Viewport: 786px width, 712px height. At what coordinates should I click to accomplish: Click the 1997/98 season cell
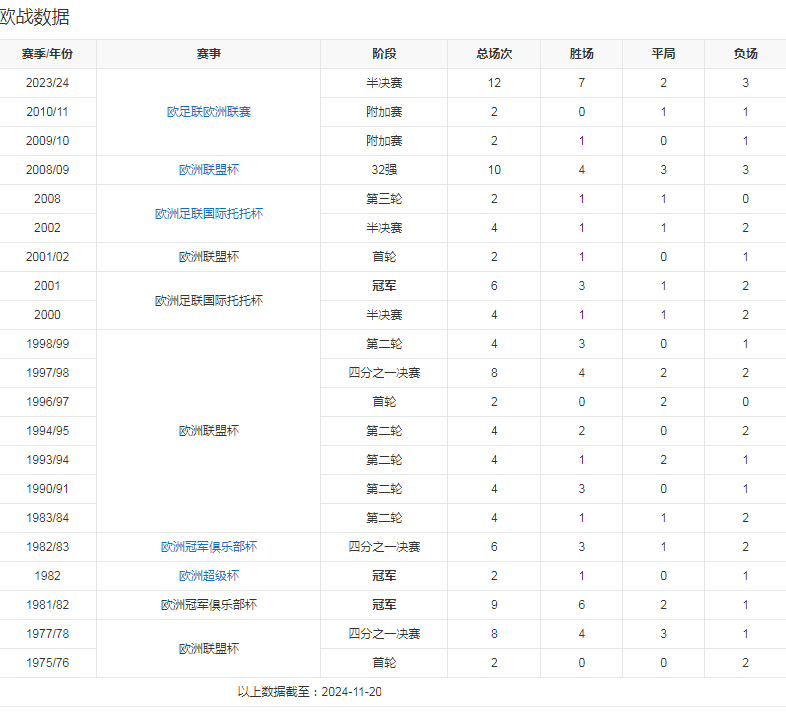click(x=47, y=373)
